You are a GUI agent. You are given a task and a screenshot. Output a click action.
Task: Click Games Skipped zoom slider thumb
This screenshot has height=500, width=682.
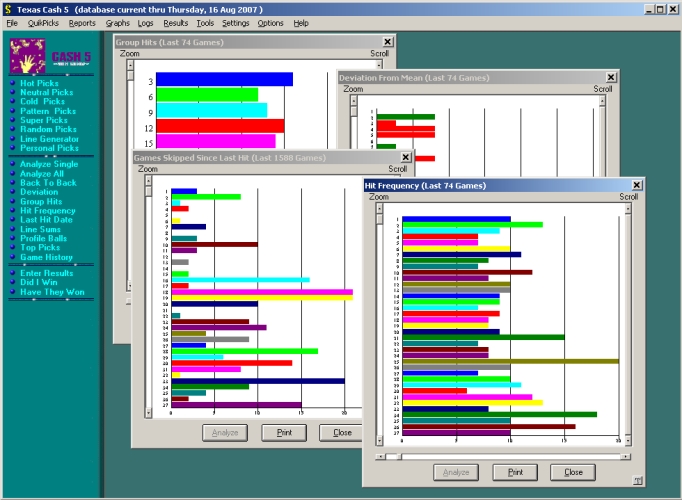pos(148,191)
